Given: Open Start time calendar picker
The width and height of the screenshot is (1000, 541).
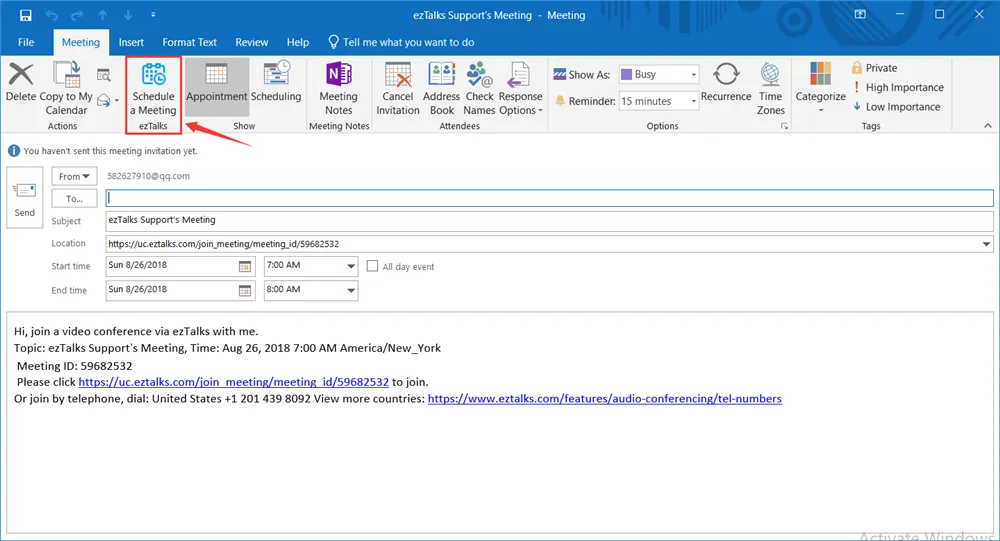Looking at the screenshot, I should tap(245, 266).
